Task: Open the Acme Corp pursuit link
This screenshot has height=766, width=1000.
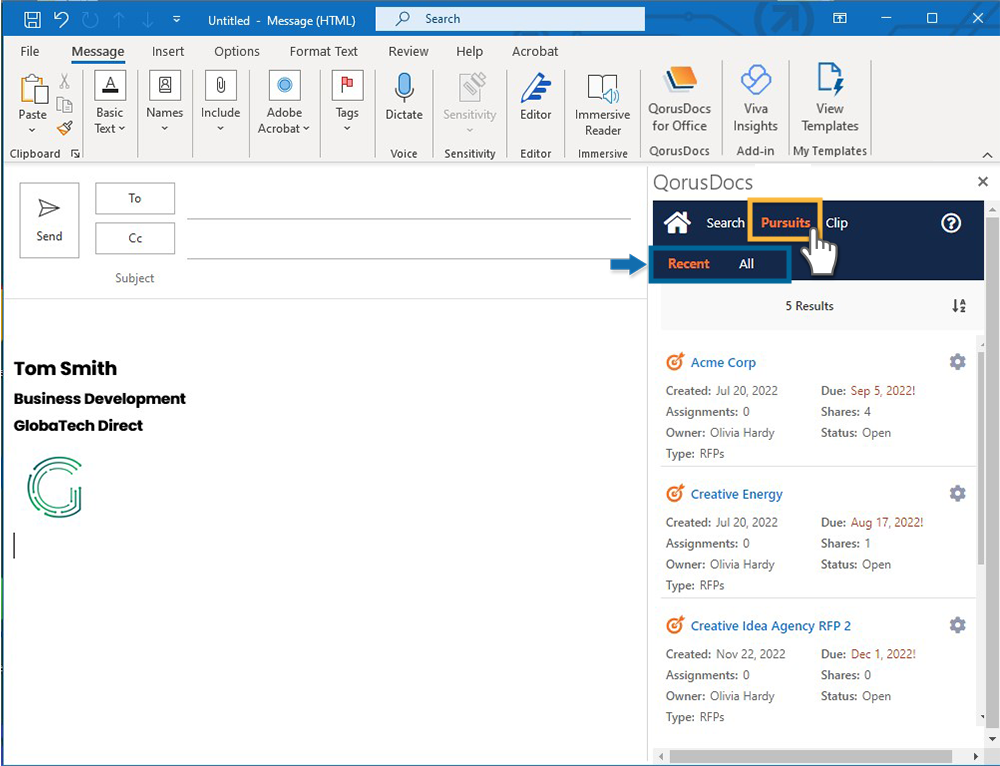Action: point(723,362)
